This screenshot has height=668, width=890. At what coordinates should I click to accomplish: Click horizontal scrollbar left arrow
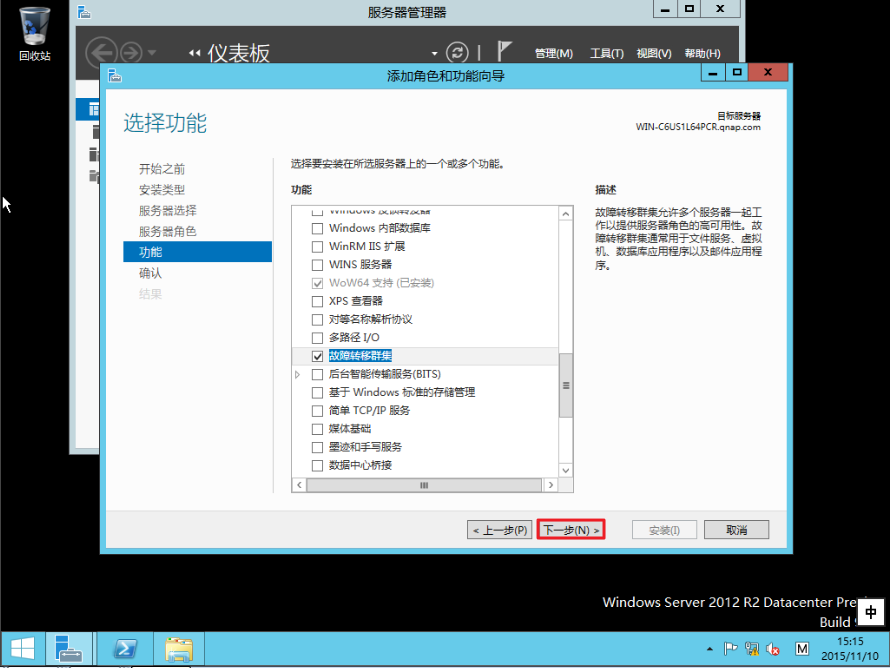[299, 485]
